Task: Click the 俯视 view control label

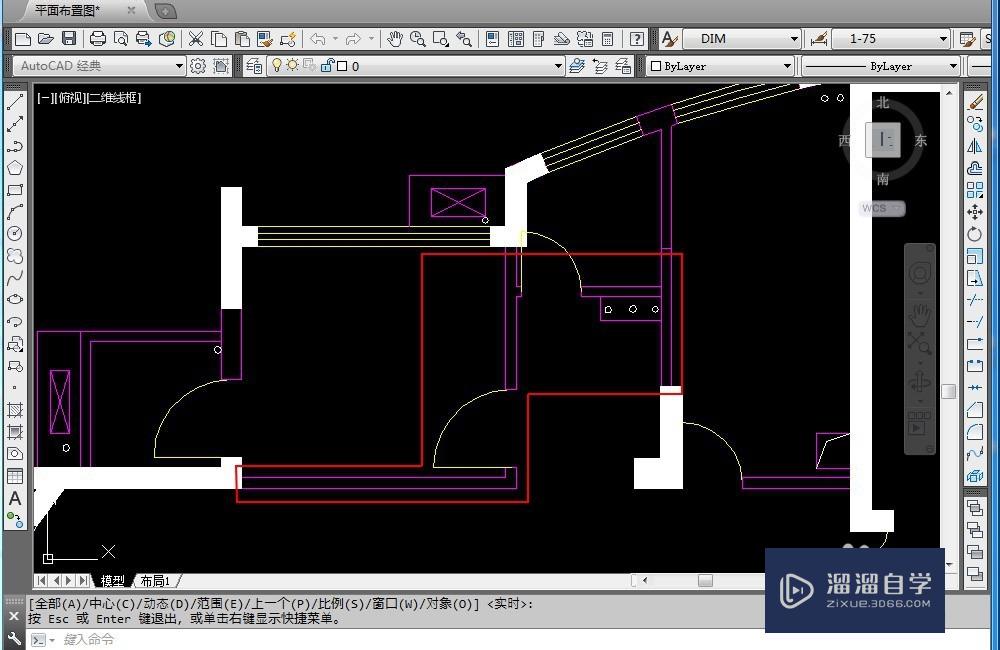Action: point(69,98)
